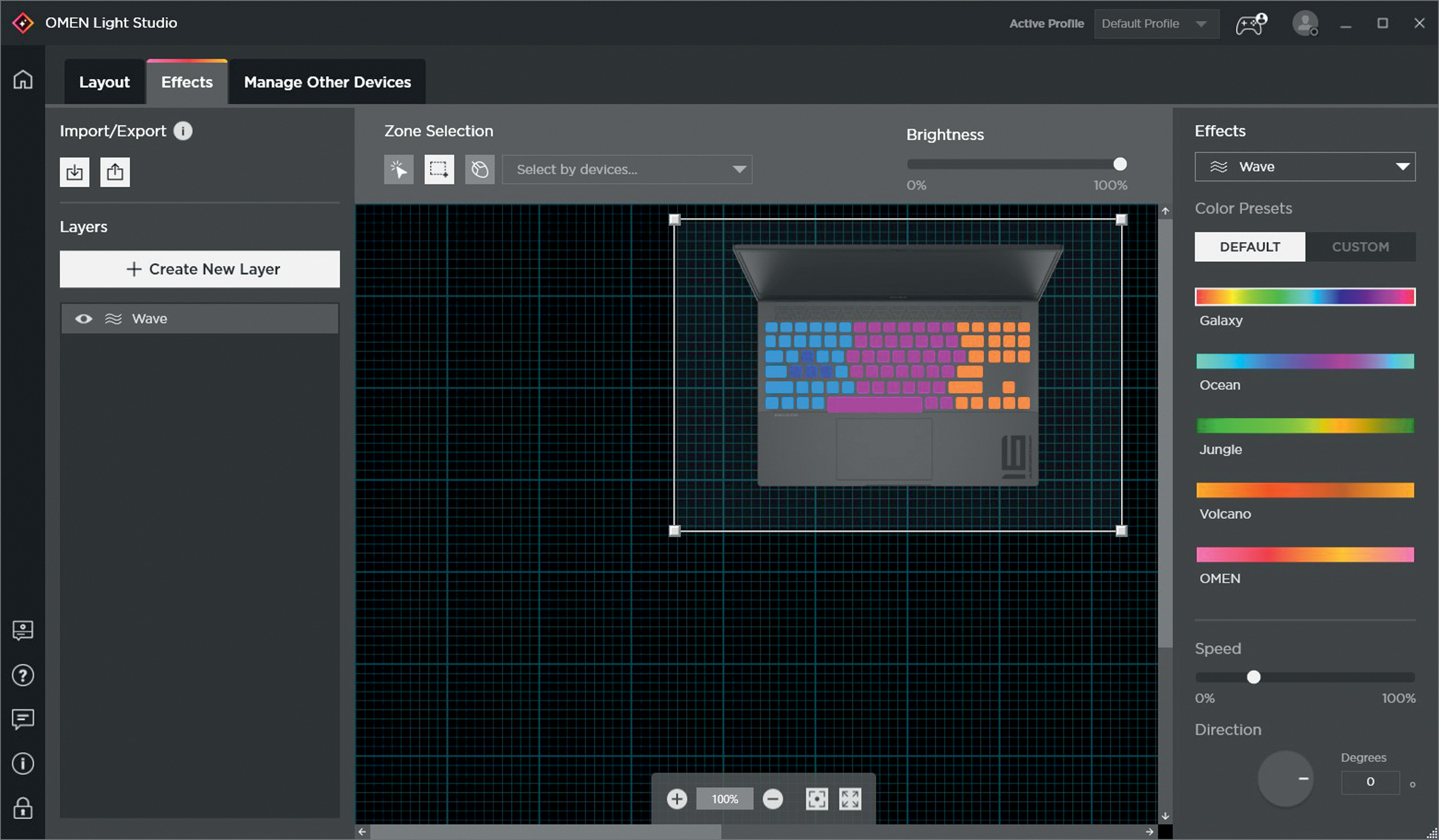The image size is (1439, 840).
Task: Choose the Galaxy color preset
Action: click(1305, 297)
